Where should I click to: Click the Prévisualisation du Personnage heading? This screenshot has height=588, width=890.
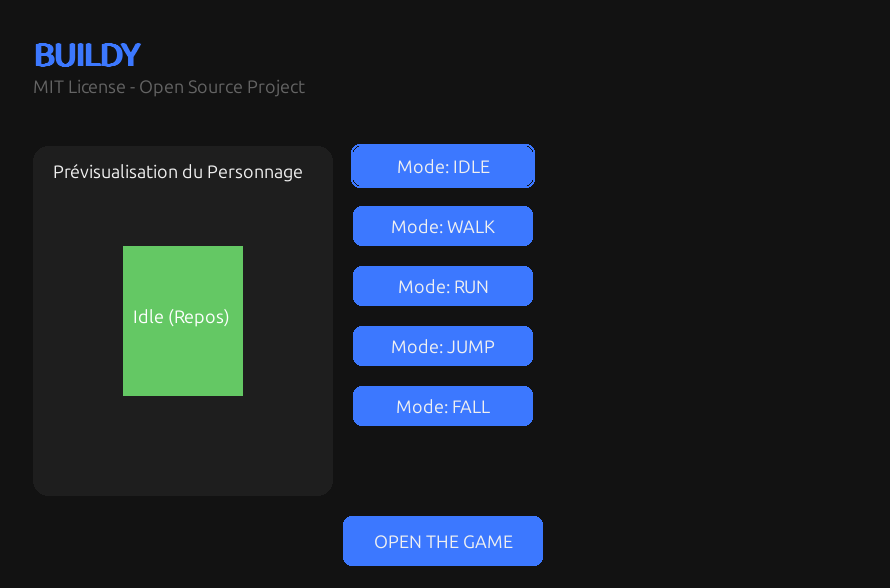pos(178,172)
